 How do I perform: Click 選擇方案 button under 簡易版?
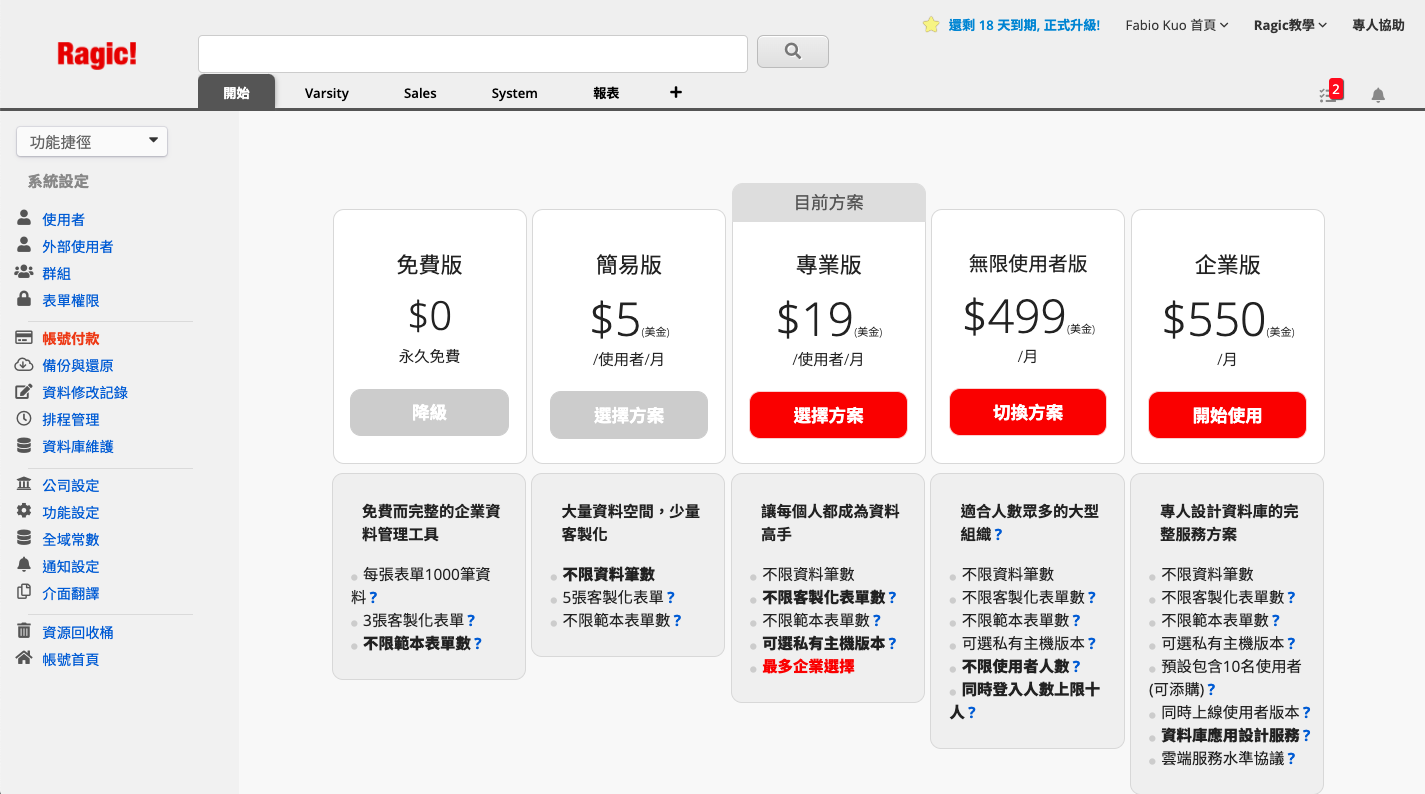629,415
